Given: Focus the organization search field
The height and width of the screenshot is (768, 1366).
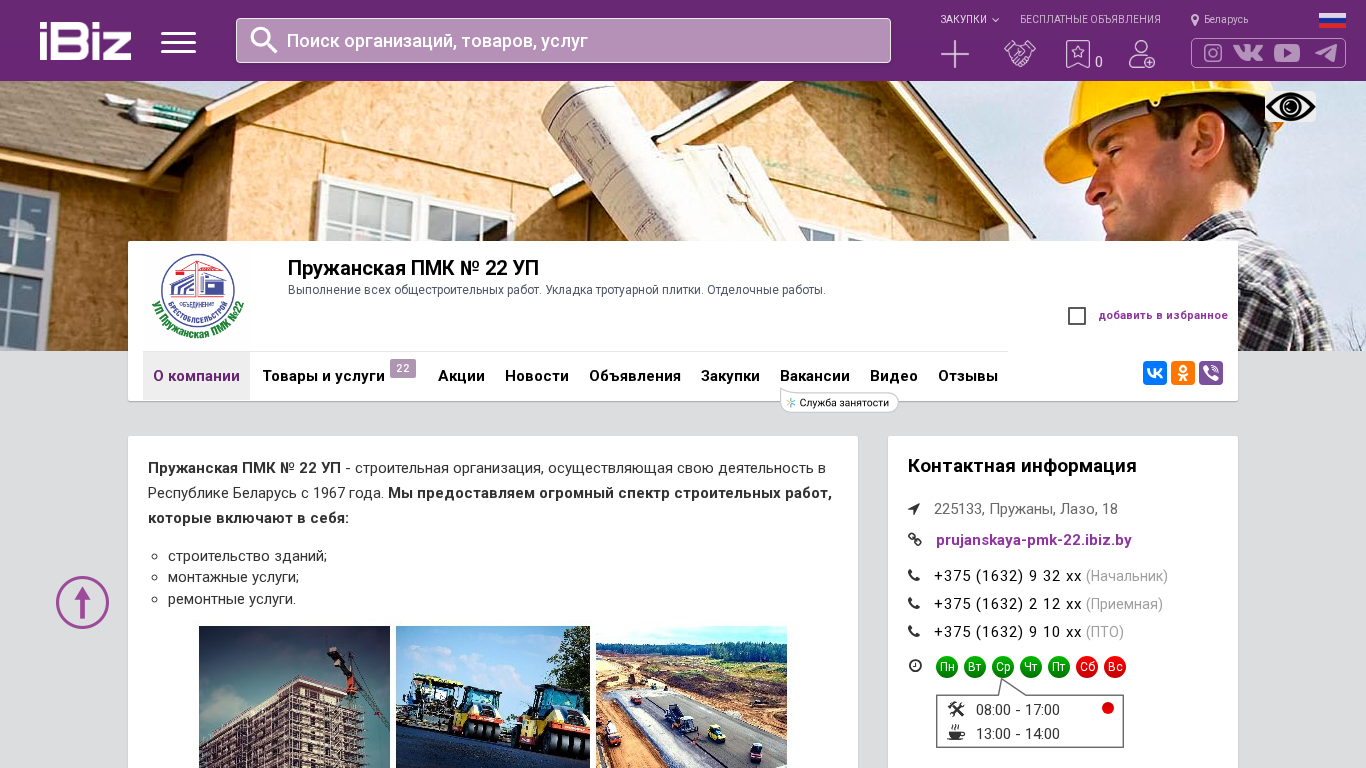Looking at the screenshot, I should (563, 40).
